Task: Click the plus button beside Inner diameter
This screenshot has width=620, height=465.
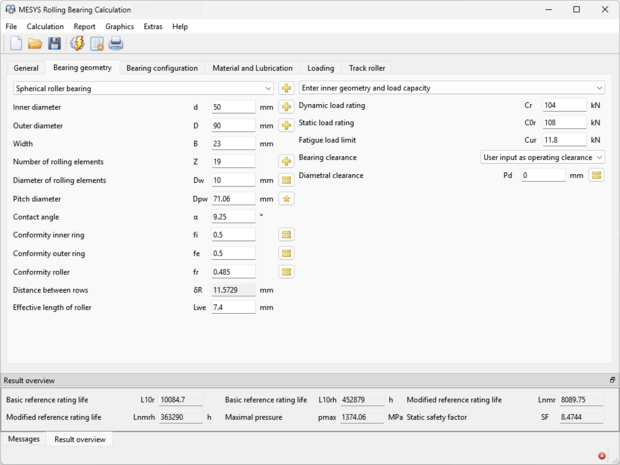Action: tap(286, 107)
